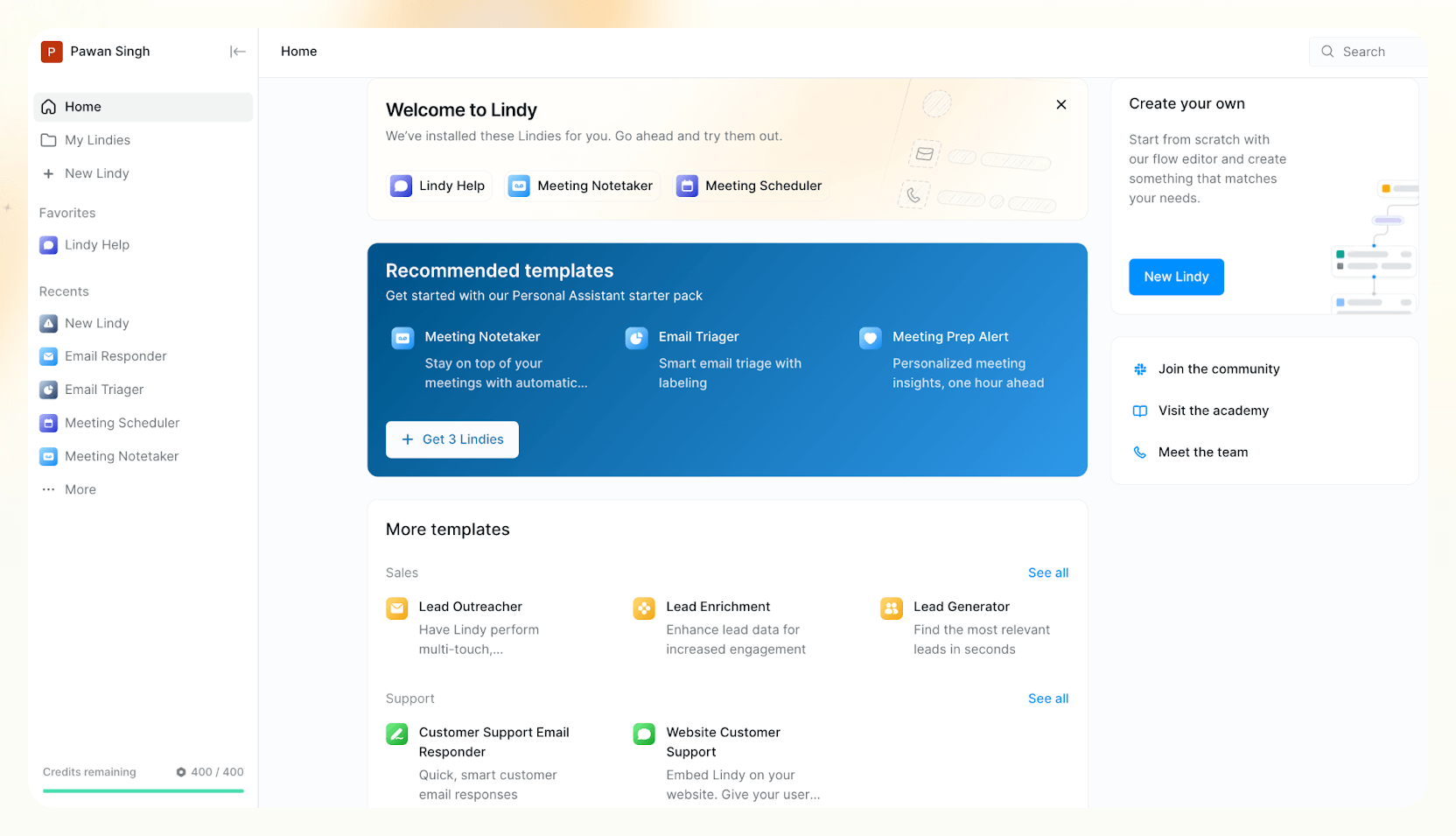Click the Email Responder icon in Recents
The image size is (1456, 836).
pos(49,356)
